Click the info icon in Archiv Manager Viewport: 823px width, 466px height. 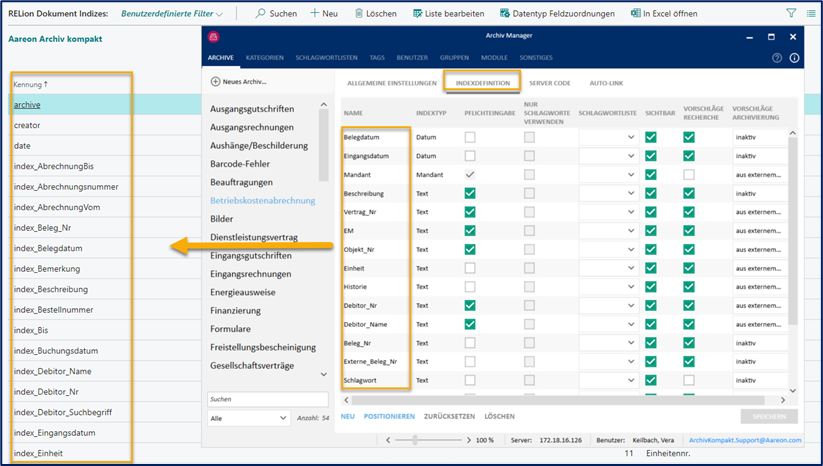[794, 58]
